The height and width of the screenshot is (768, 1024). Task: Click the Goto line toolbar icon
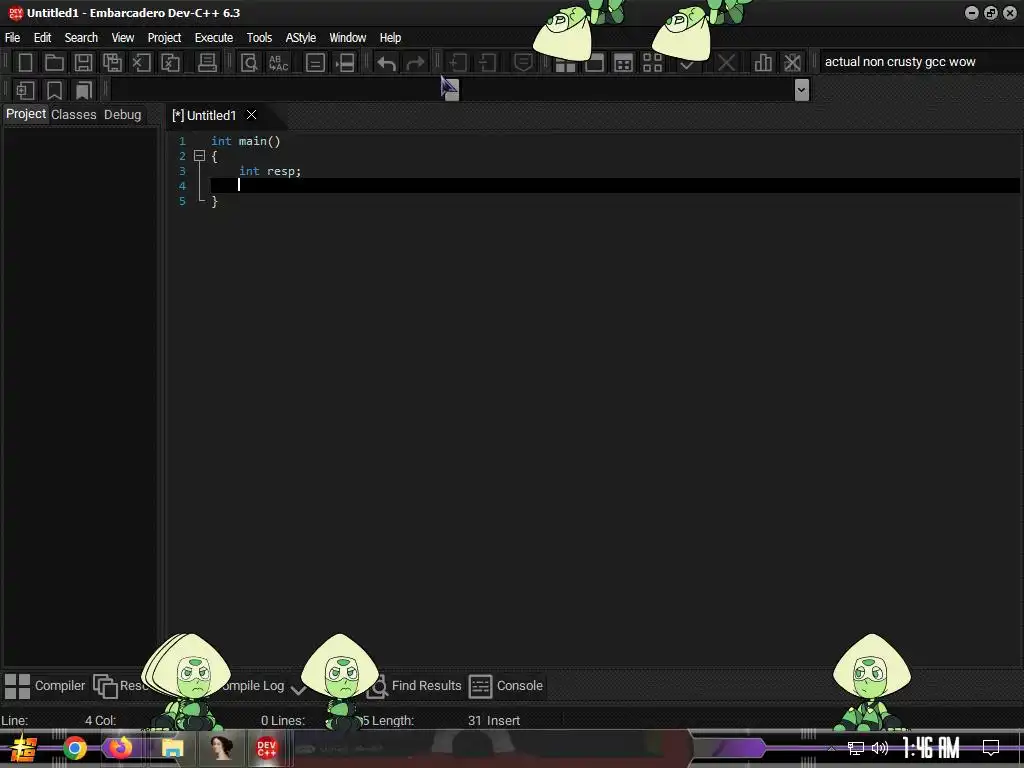tap(345, 63)
